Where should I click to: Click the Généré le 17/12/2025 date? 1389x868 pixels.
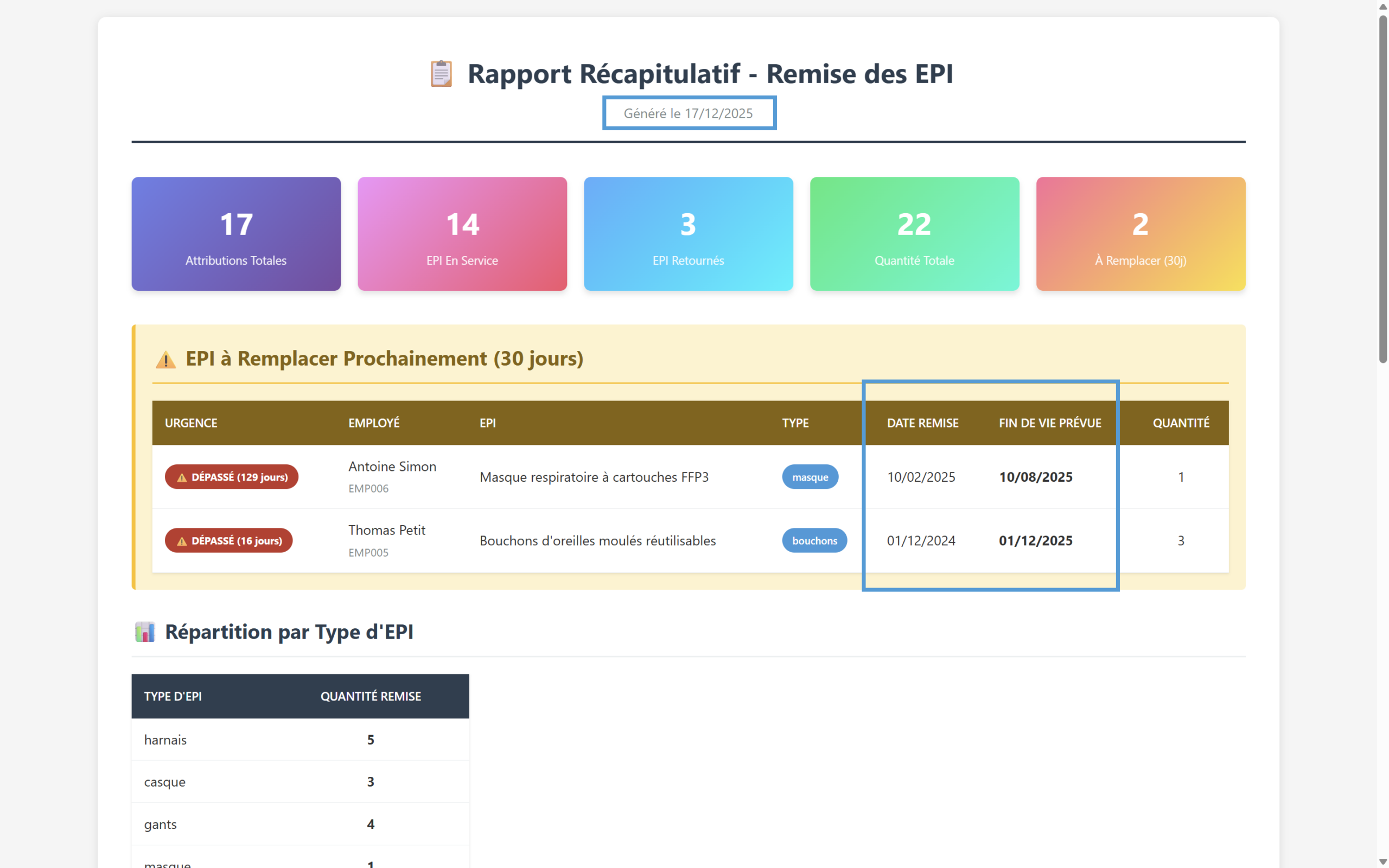tap(688, 114)
